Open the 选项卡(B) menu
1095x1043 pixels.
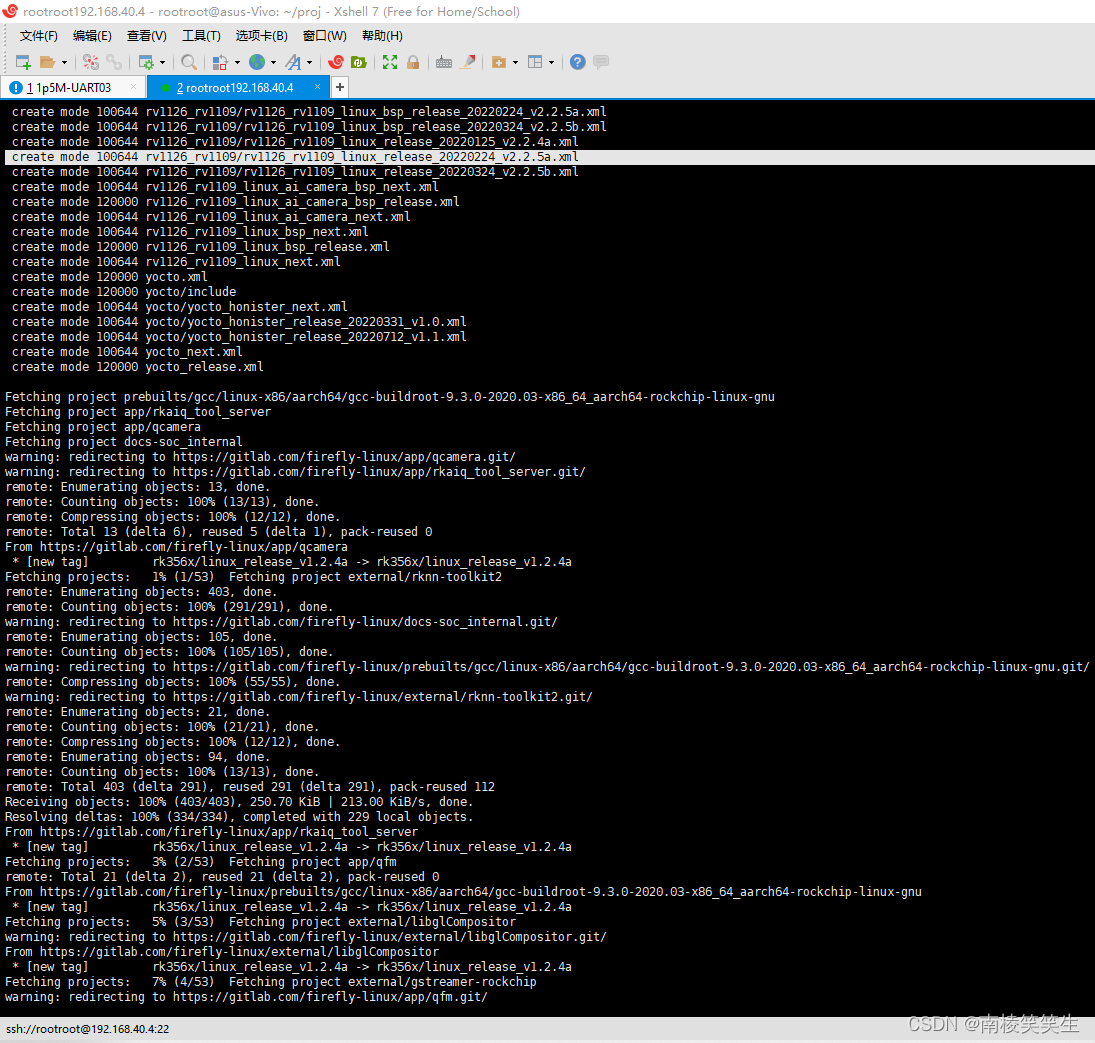click(261, 36)
